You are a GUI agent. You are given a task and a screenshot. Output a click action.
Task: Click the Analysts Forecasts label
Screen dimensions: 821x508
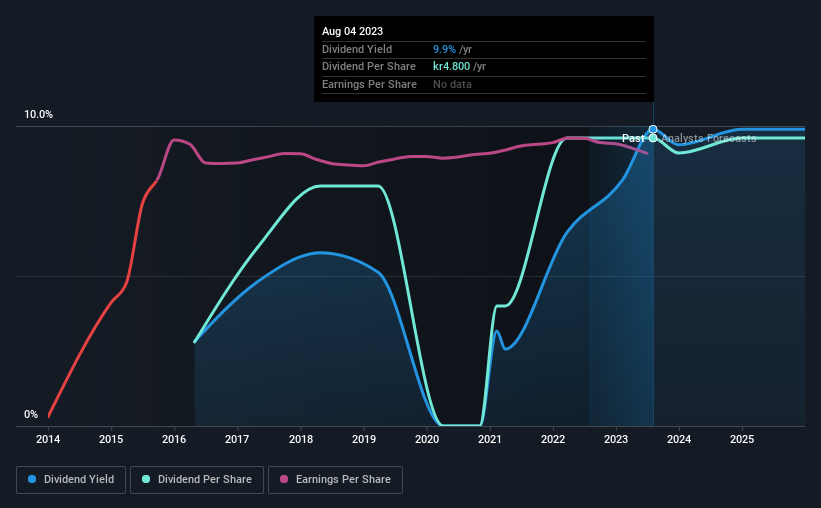point(709,138)
